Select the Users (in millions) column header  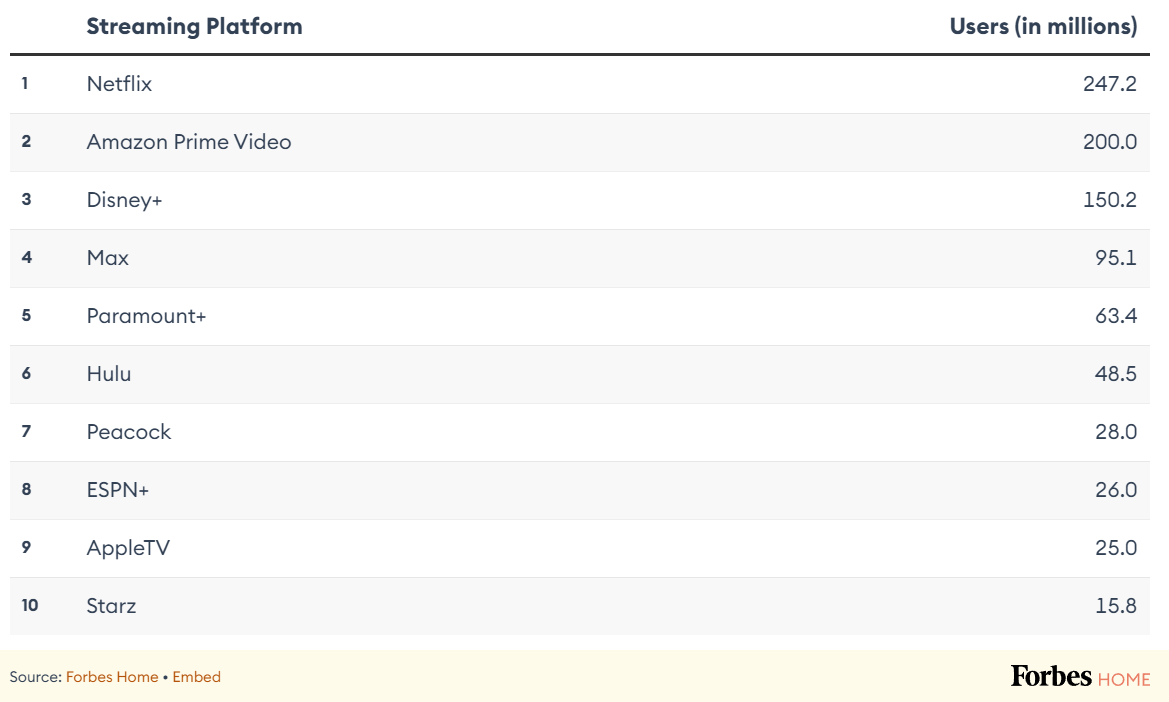(1043, 27)
